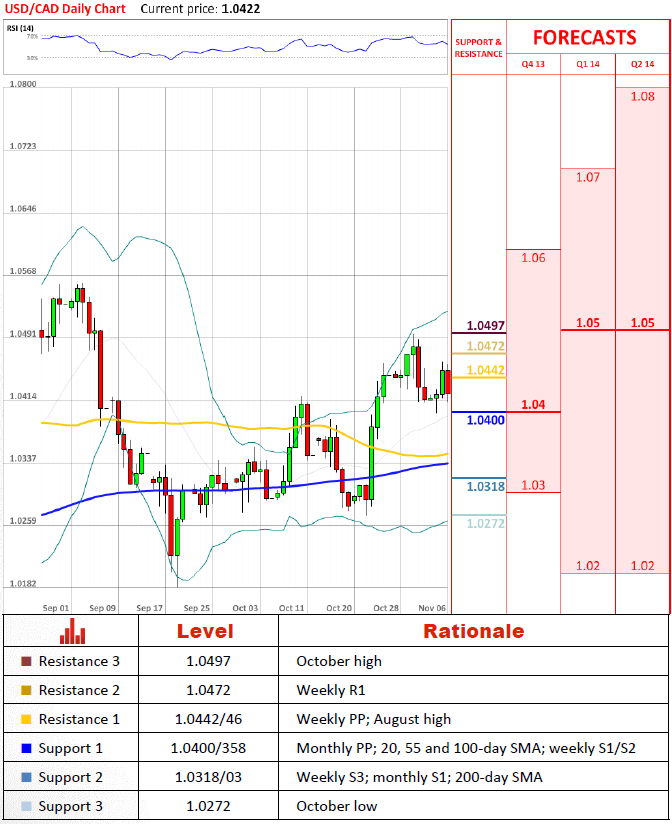672x824 pixels.
Task: Click the 1.0472 resistance level marker
Action: click(x=485, y=346)
